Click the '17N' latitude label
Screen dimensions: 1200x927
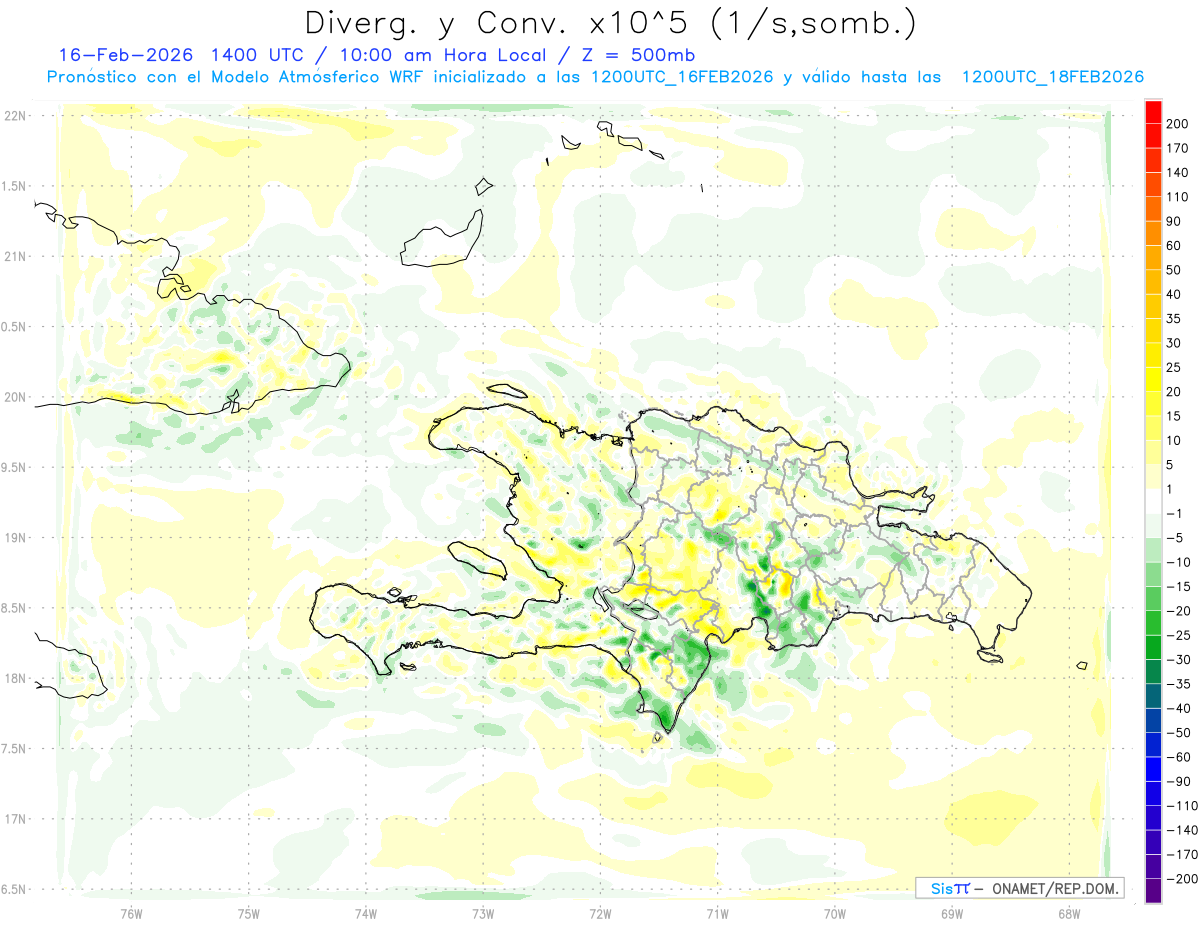coord(15,819)
